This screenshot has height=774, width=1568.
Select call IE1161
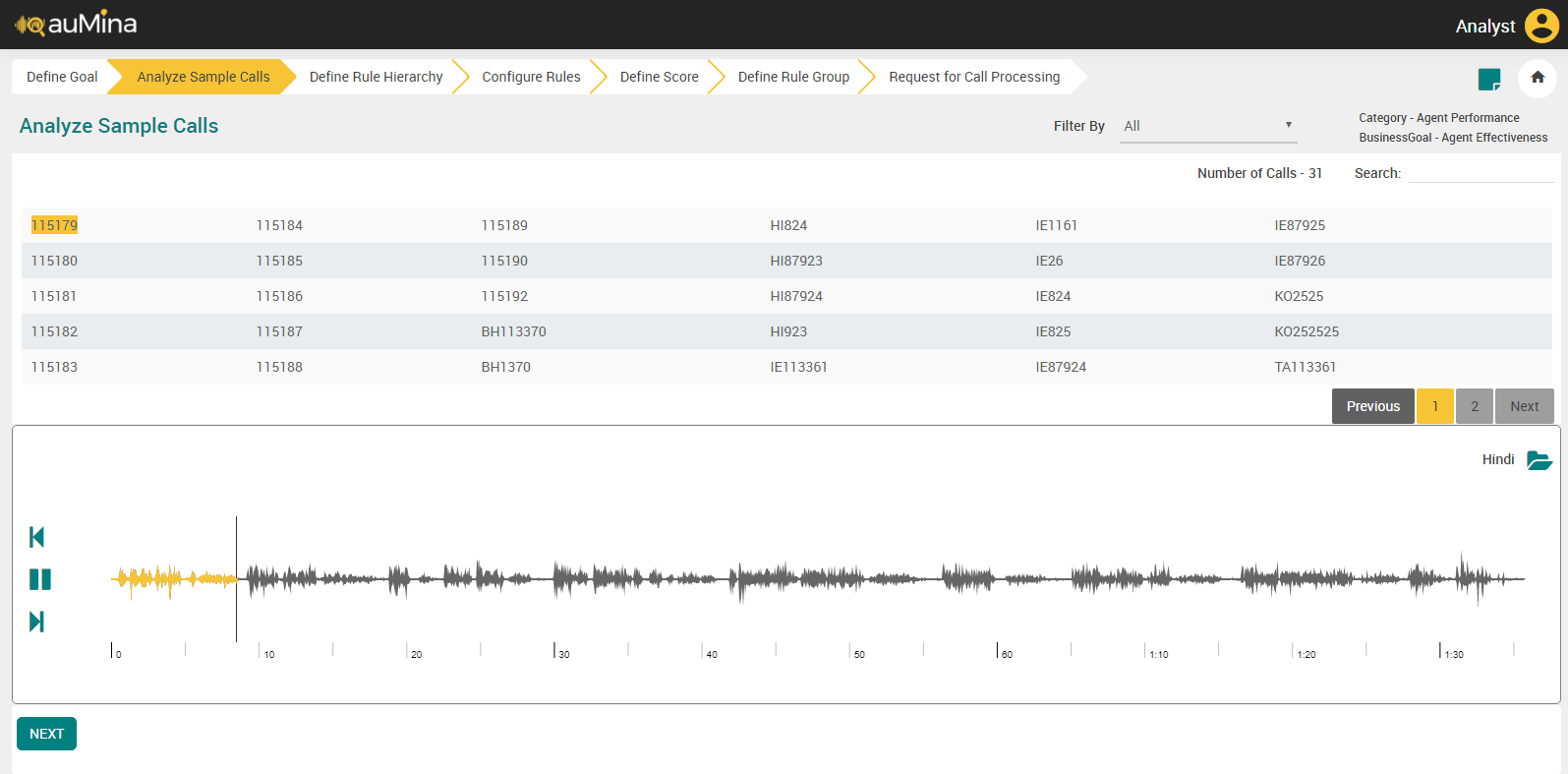[x=1056, y=225]
